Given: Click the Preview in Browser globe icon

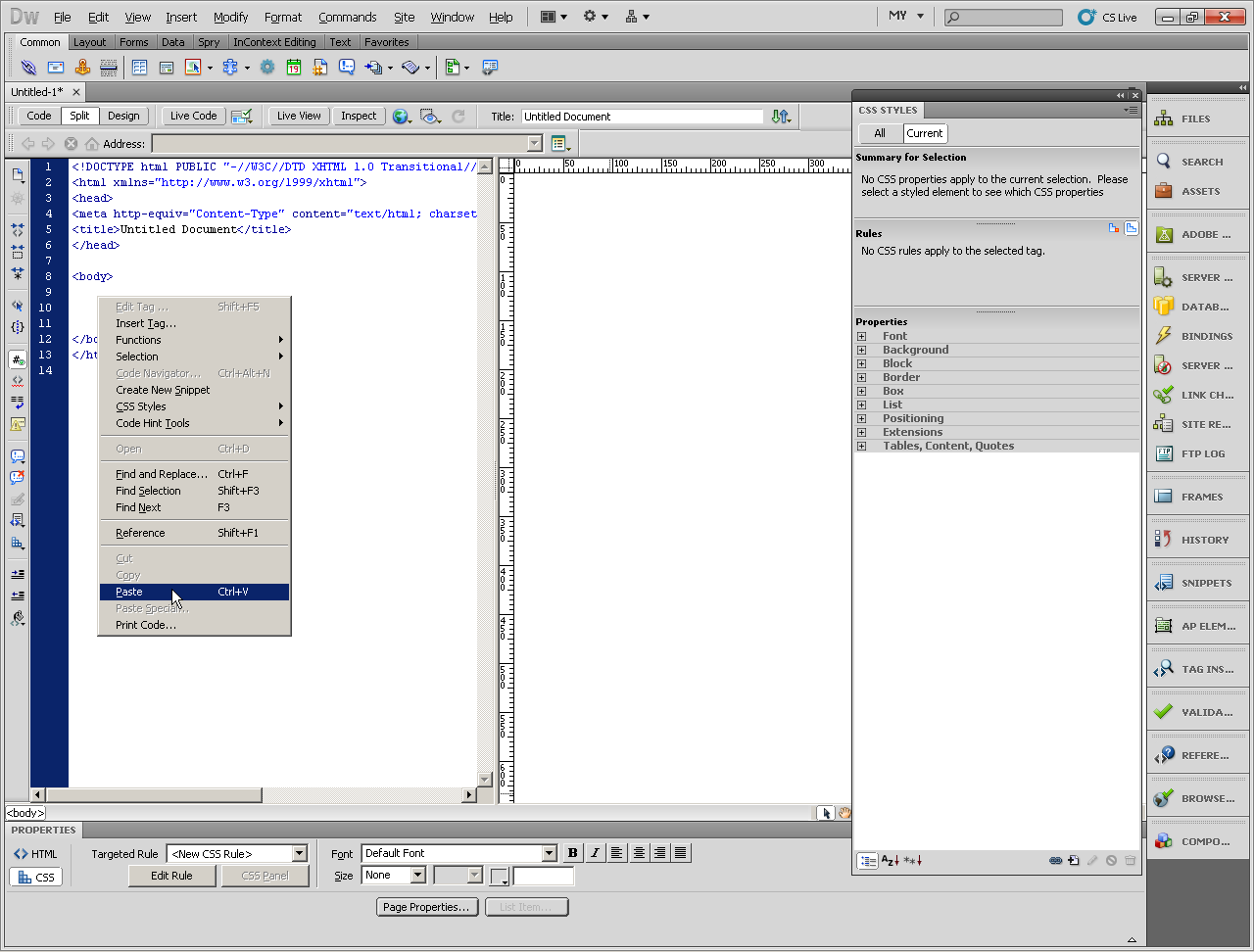Looking at the screenshot, I should click(401, 117).
